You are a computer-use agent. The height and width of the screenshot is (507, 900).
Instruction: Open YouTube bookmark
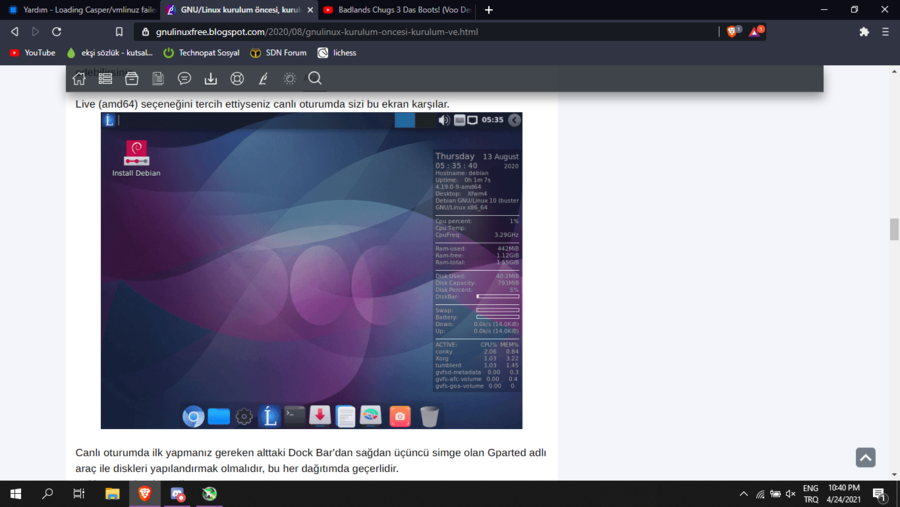33,53
